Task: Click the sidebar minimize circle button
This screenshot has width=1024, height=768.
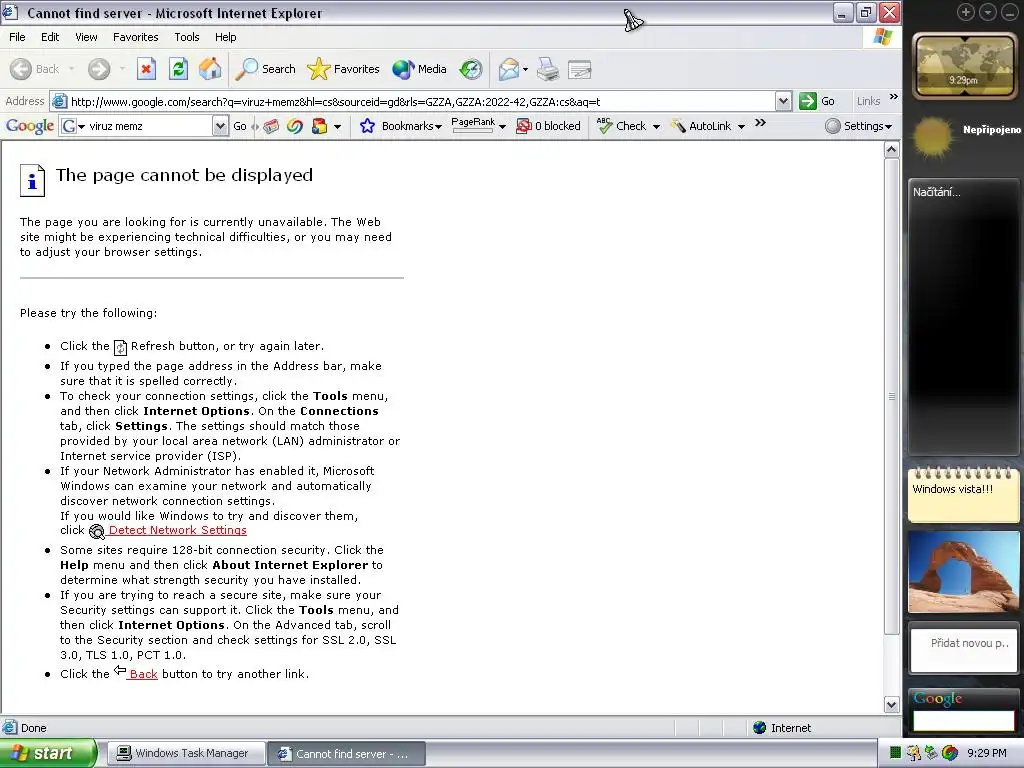Action: pyautogui.click(x=1010, y=12)
